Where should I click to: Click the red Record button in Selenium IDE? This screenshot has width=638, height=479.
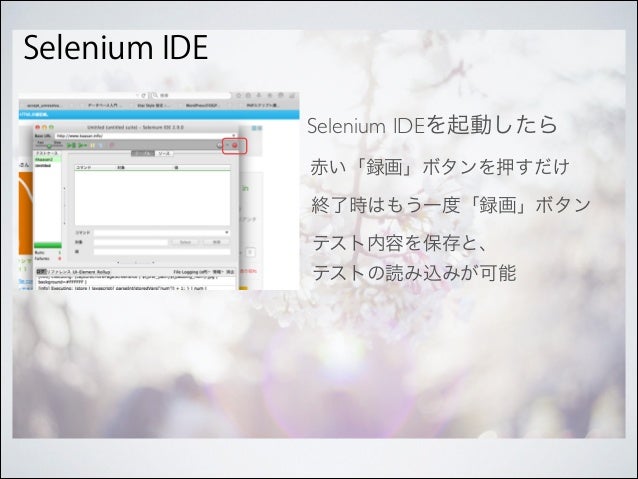[x=235, y=146]
